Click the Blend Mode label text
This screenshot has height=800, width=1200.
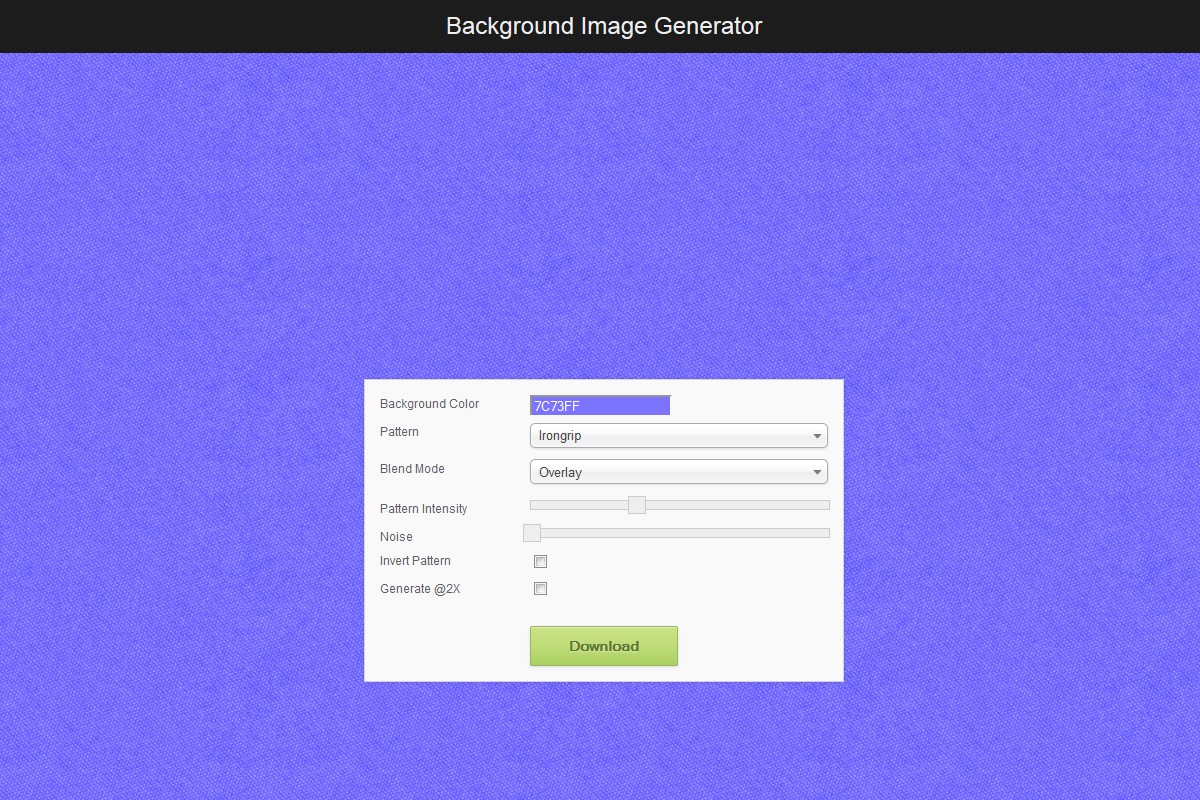(x=412, y=469)
